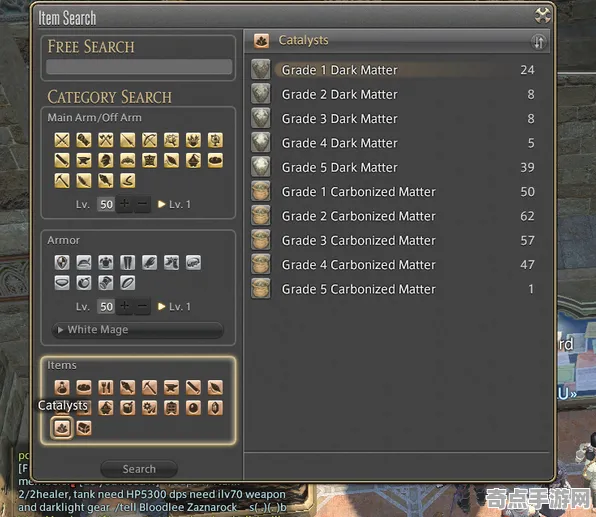Focus the Free Search text box

click(139, 67)
